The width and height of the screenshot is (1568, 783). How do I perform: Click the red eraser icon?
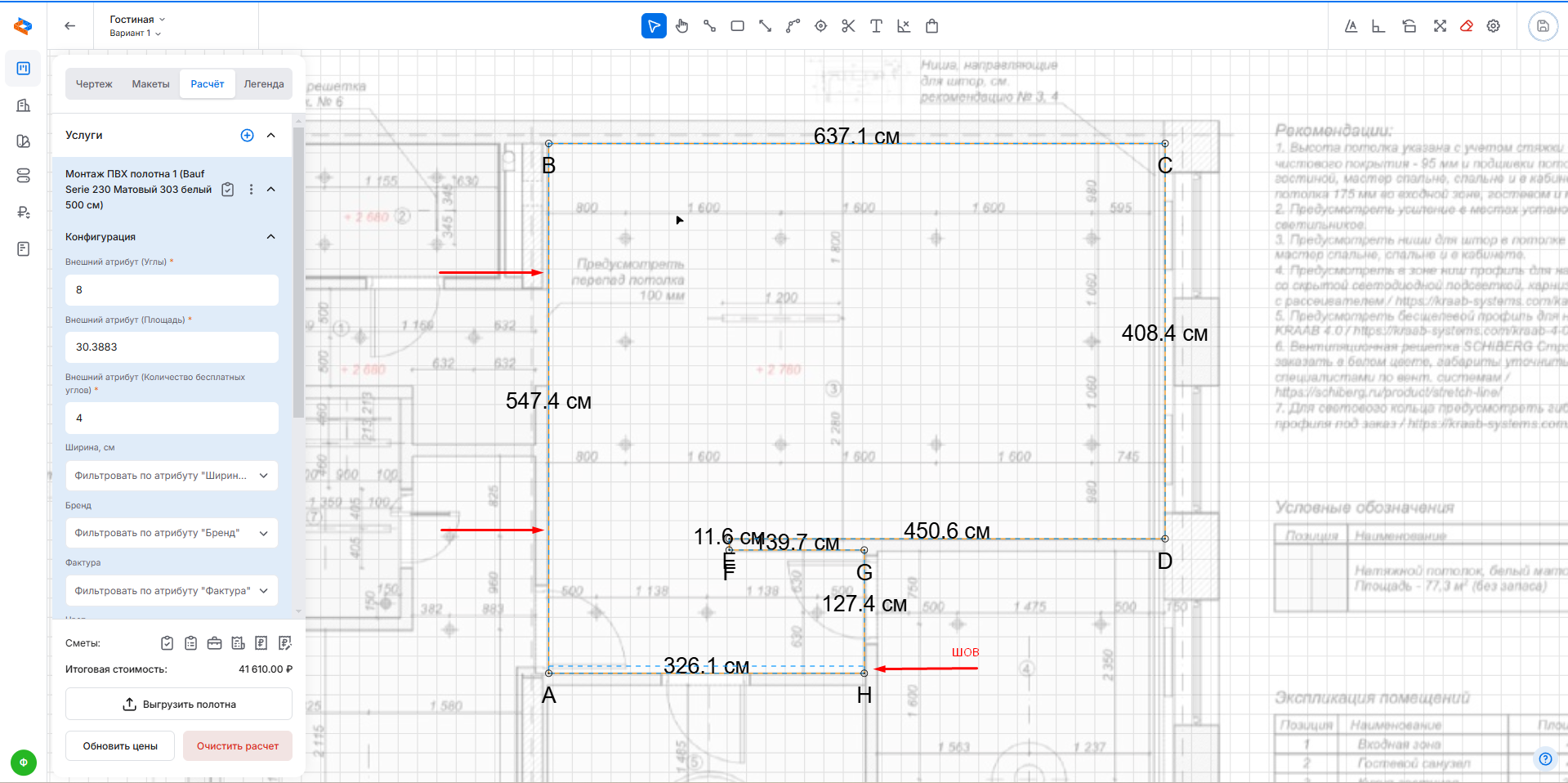tap(1467, 26)
